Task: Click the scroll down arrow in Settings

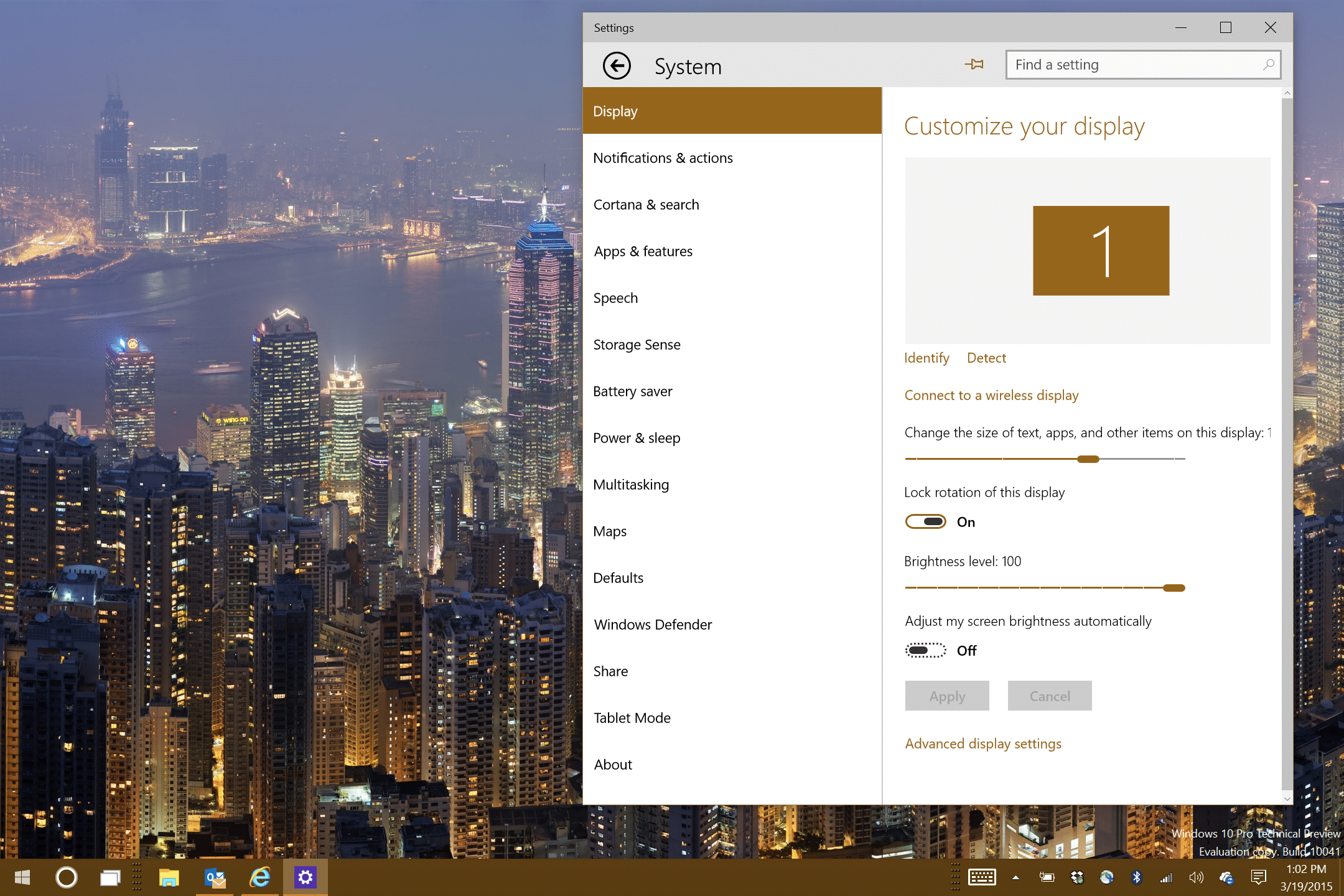Action: pos(1287,798)
